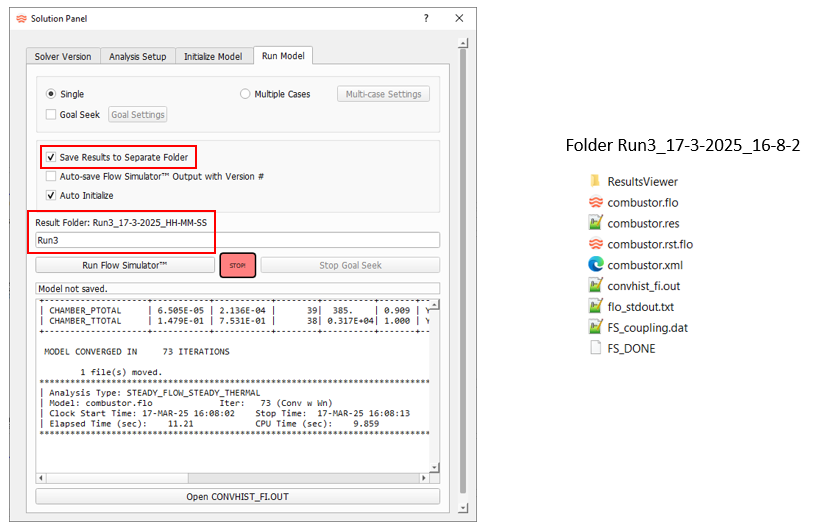Select the combustor.flo file name
Image resolution: width=817 pixels, height=527 pixels.
[x=643, y=202]
